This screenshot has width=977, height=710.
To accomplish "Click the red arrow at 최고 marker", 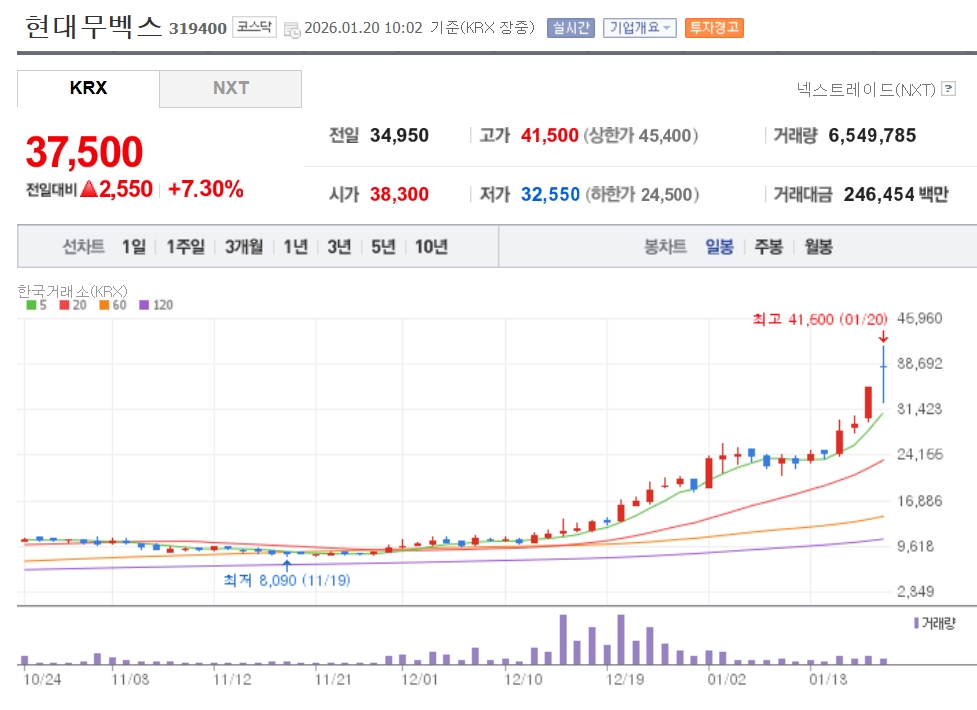I will 883,337.
